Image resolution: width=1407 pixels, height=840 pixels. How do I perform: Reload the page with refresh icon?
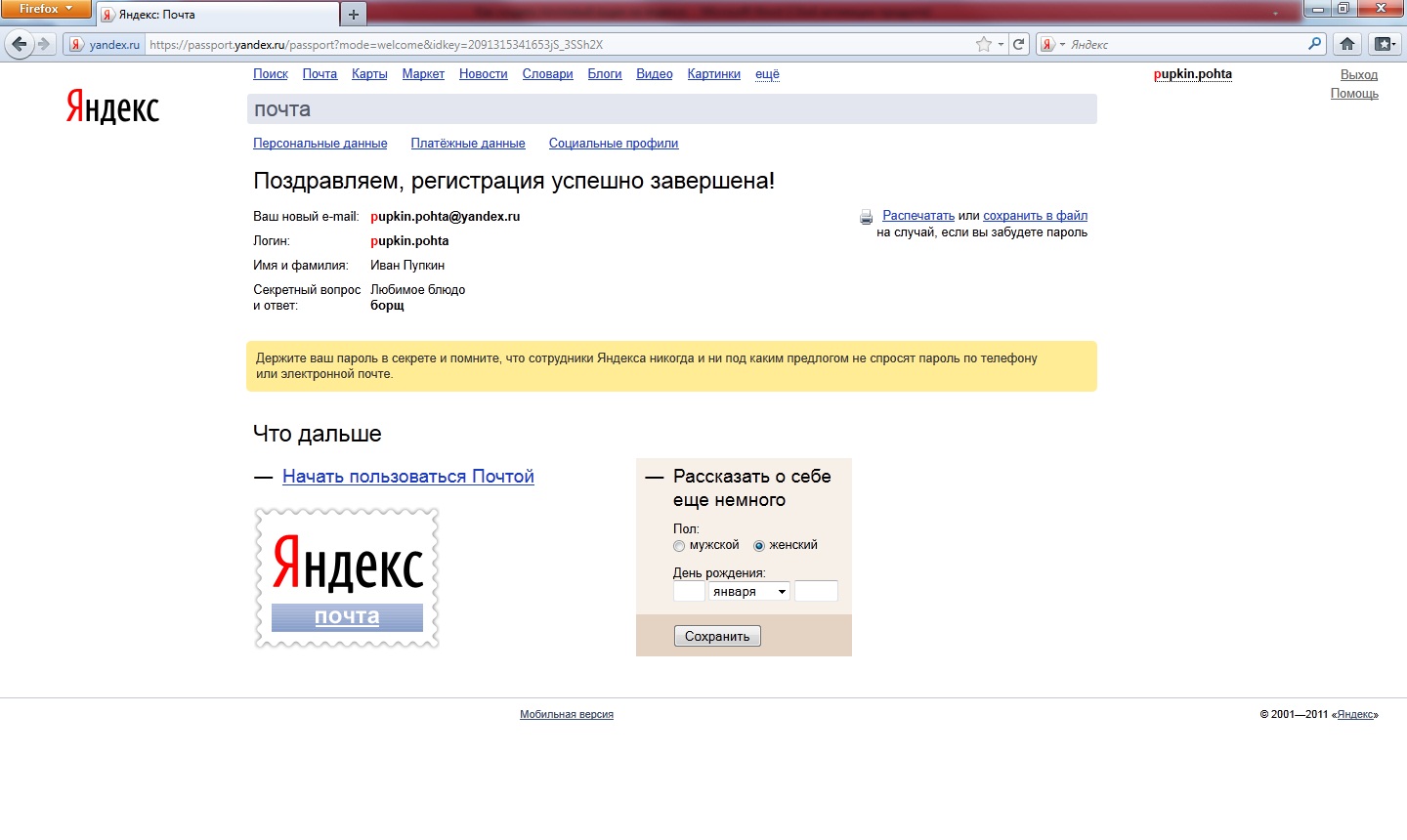click(x=1019, y=44)
